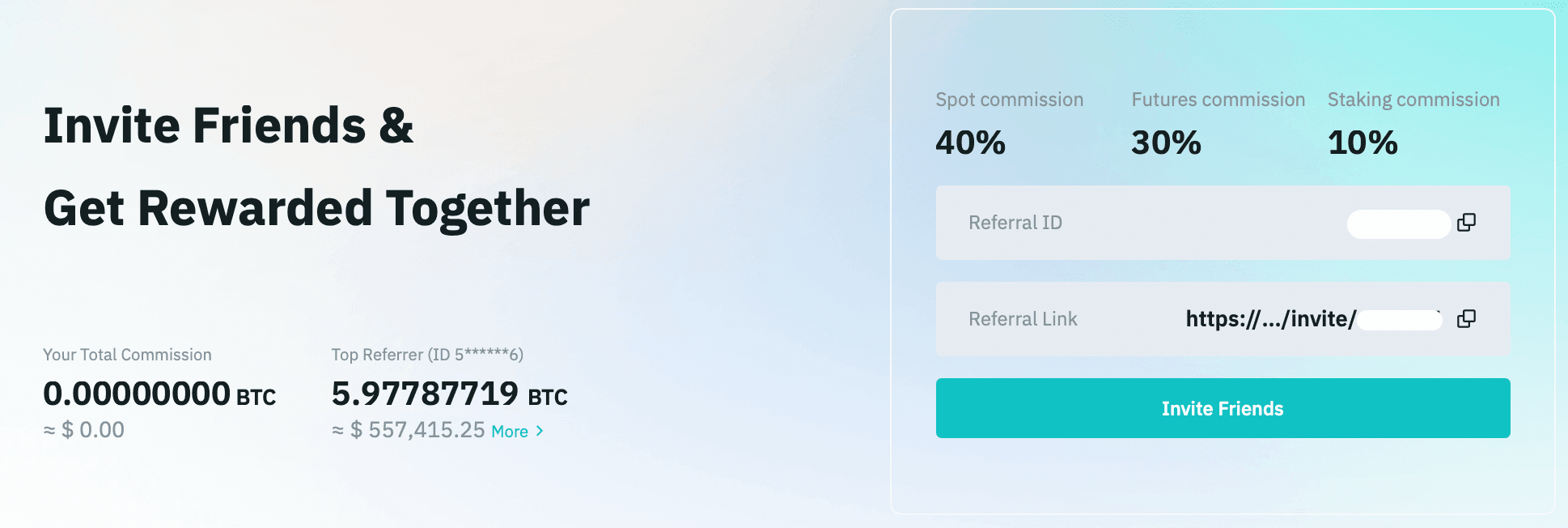Click the Your Total Commission label
This screenshot has height=528, width=1568.
[x=127, y=355]
